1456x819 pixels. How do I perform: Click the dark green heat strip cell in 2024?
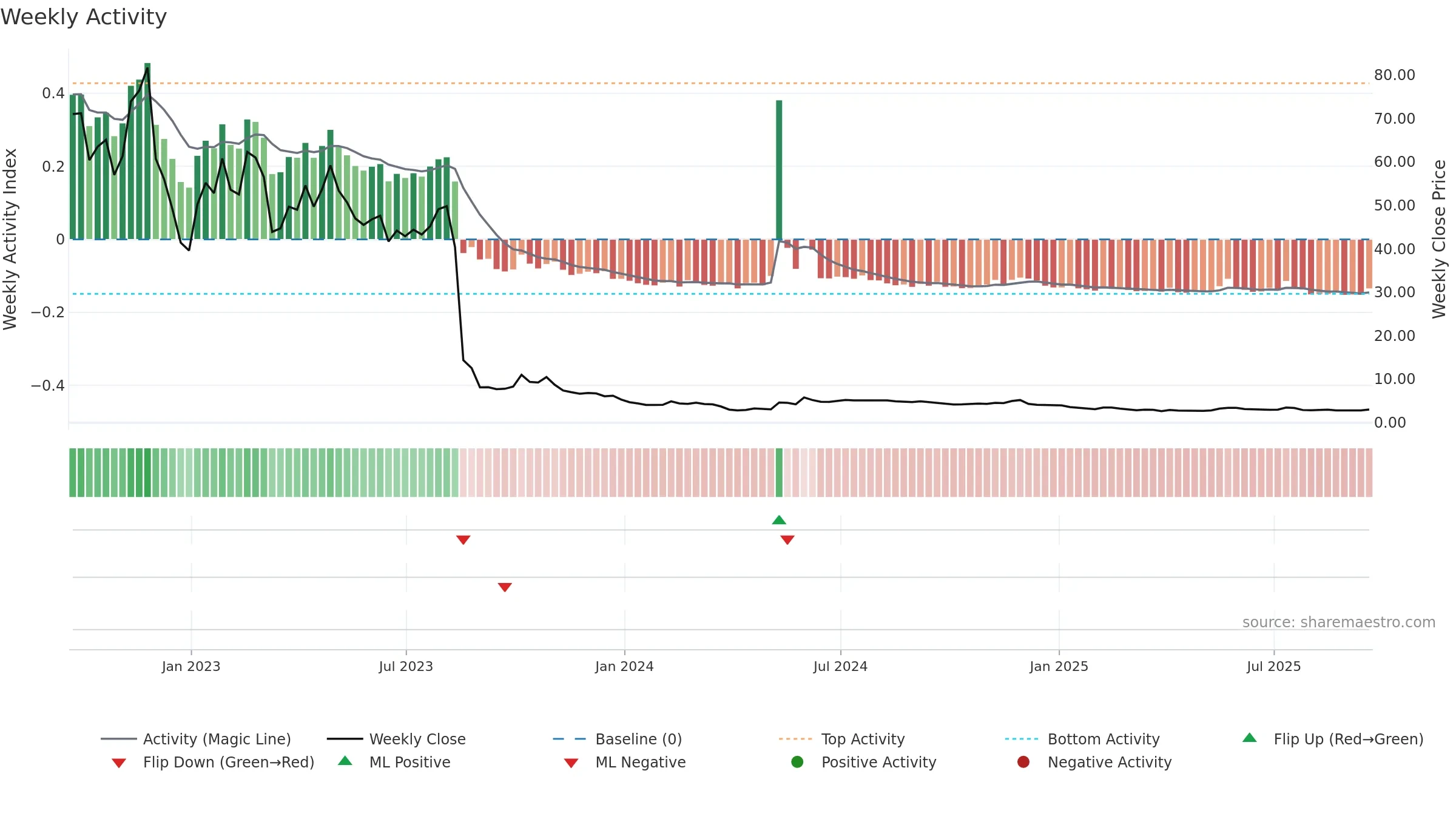pos(779,473)
